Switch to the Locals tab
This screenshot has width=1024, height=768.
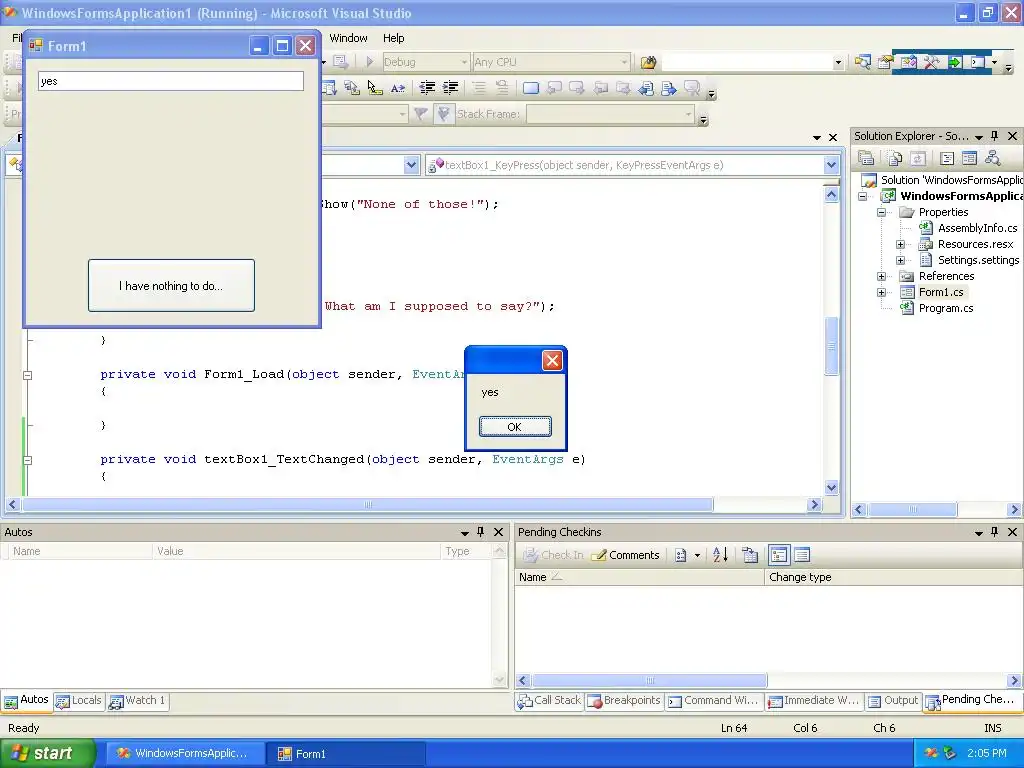pos(79,701)
